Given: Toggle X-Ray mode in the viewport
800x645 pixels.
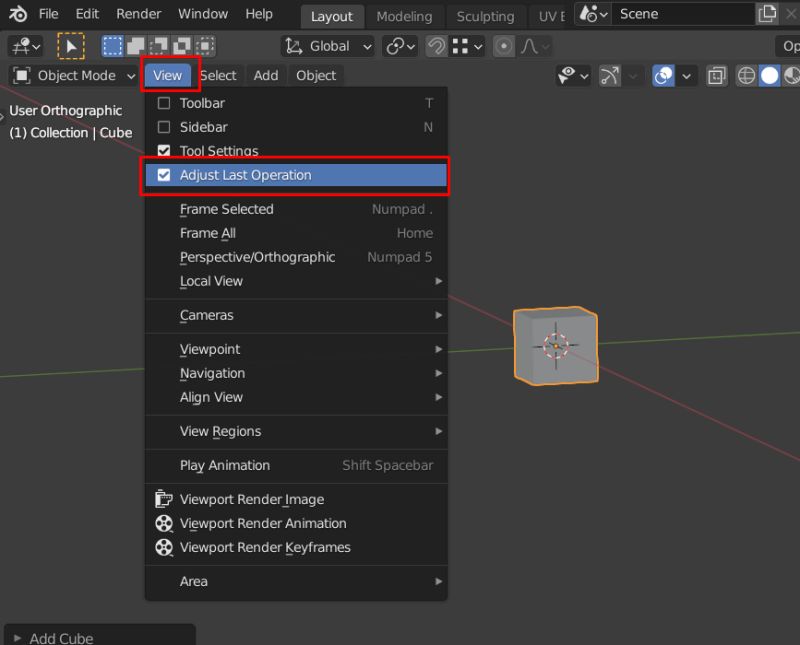Looking at the screenshot, I should click(716, 76).
